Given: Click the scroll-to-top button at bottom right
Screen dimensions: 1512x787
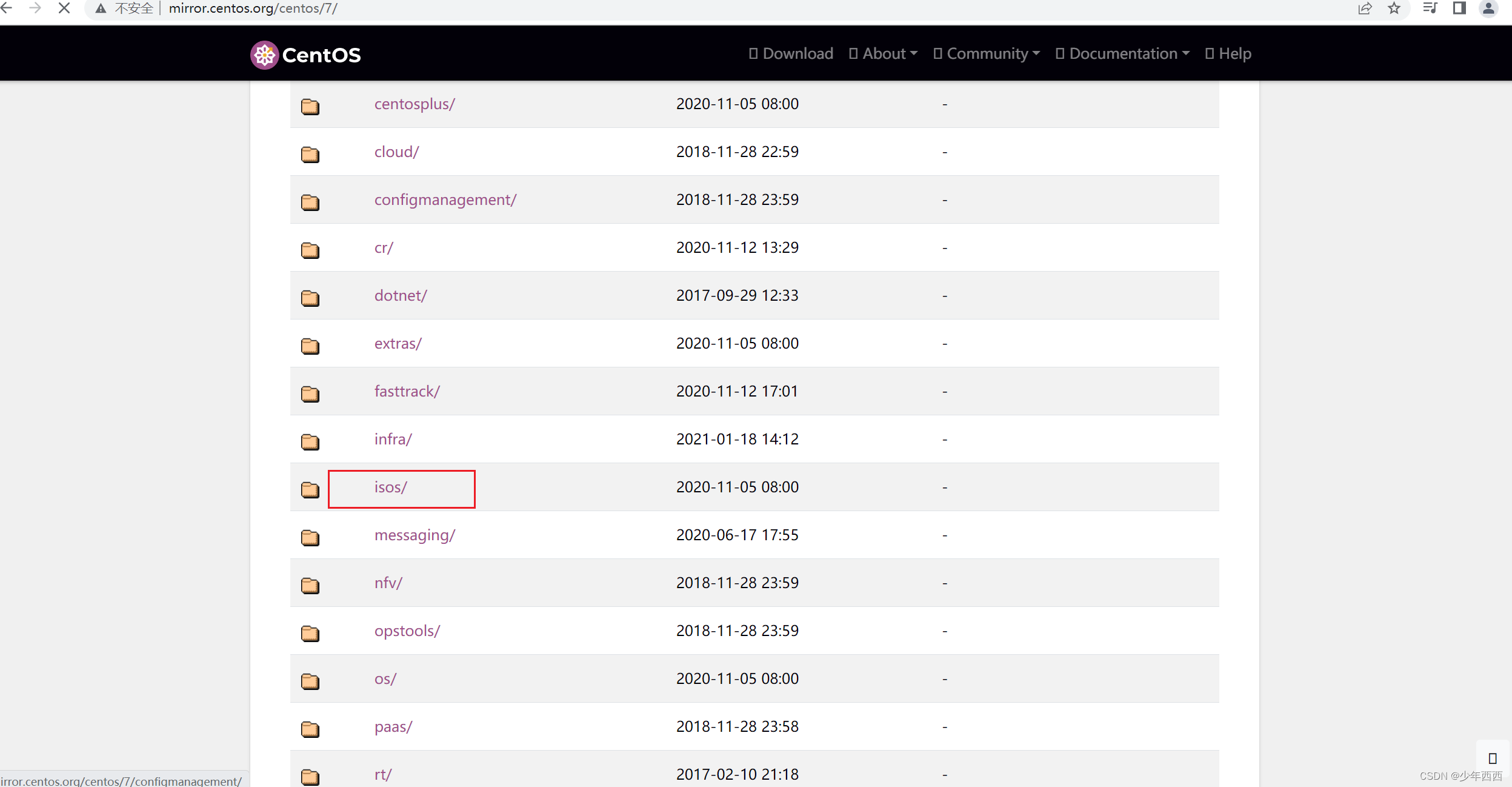Looking at the screenshot, I should (1492, 758).
